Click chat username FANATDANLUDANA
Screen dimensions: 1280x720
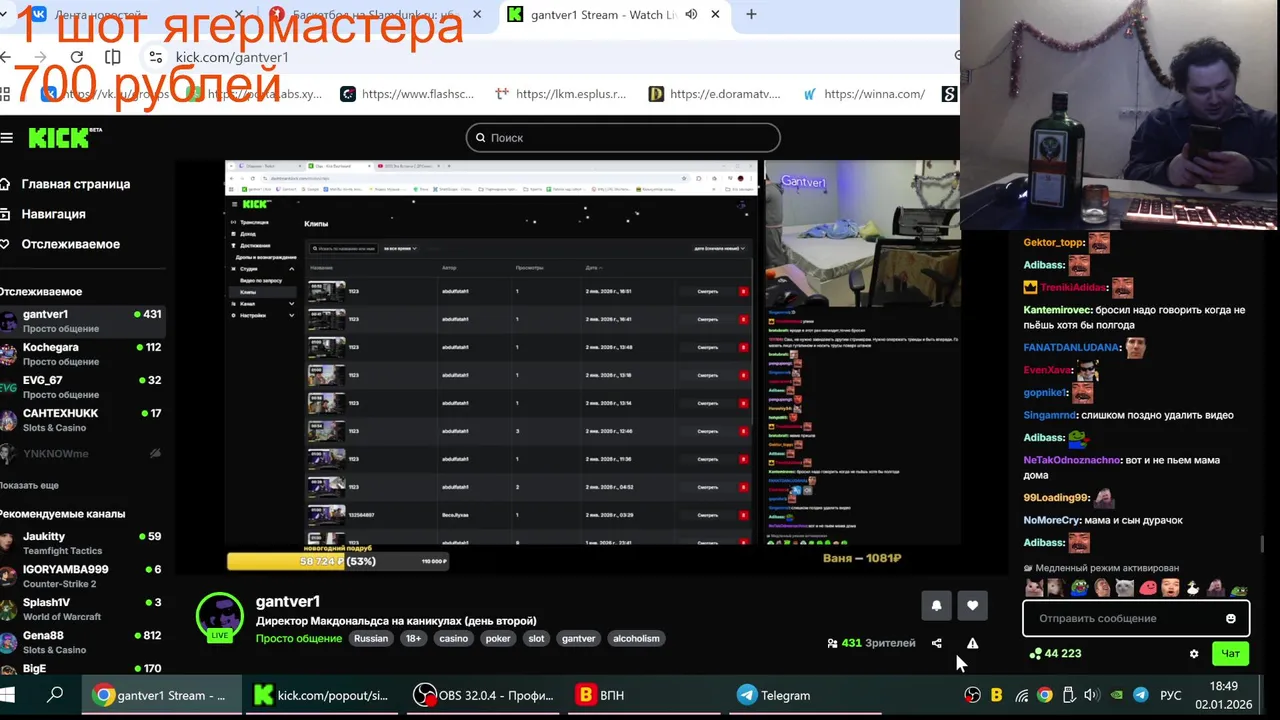pyautogui.click(x=1072, y=347)
